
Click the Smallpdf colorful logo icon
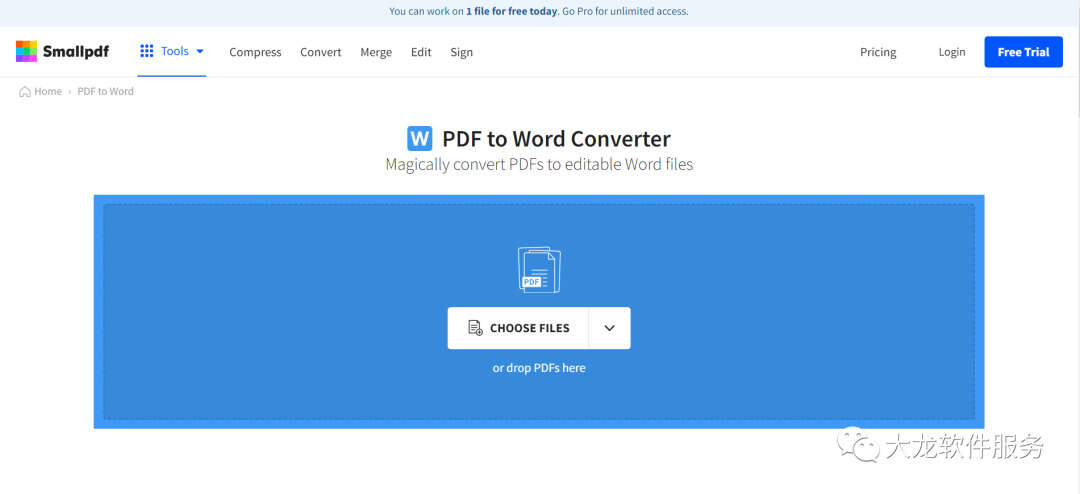(x=27, y=52)
